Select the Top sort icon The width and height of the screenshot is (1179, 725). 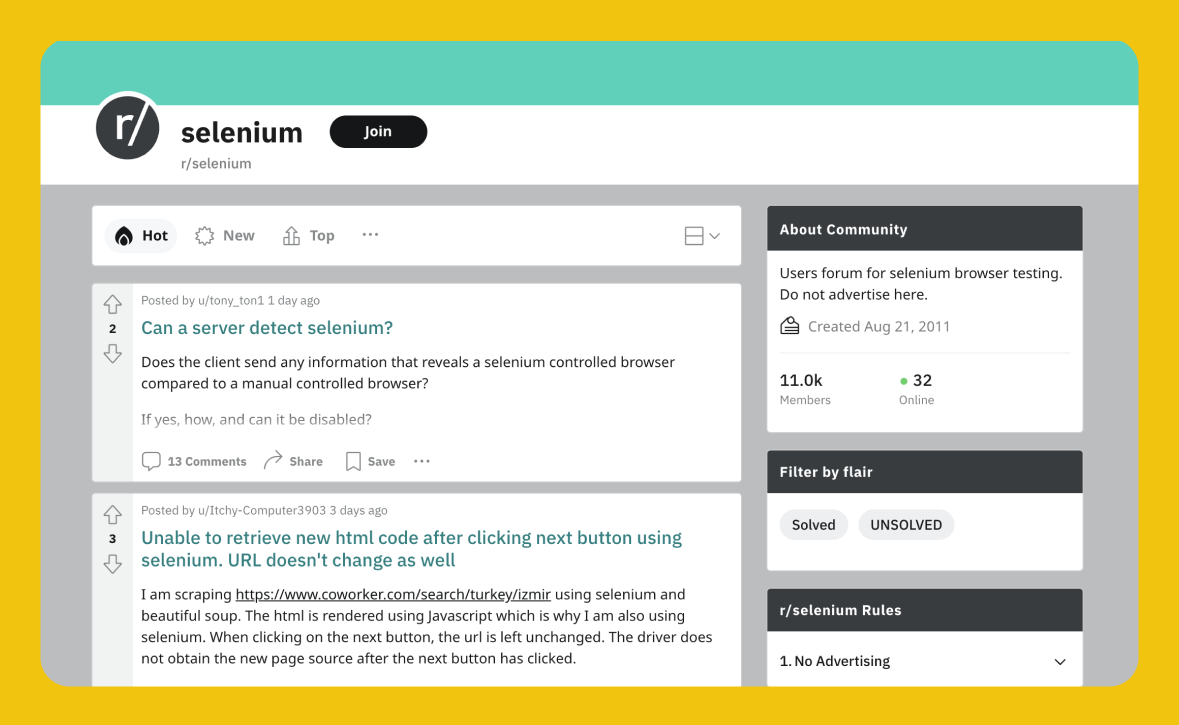click(x=289, y=233)
